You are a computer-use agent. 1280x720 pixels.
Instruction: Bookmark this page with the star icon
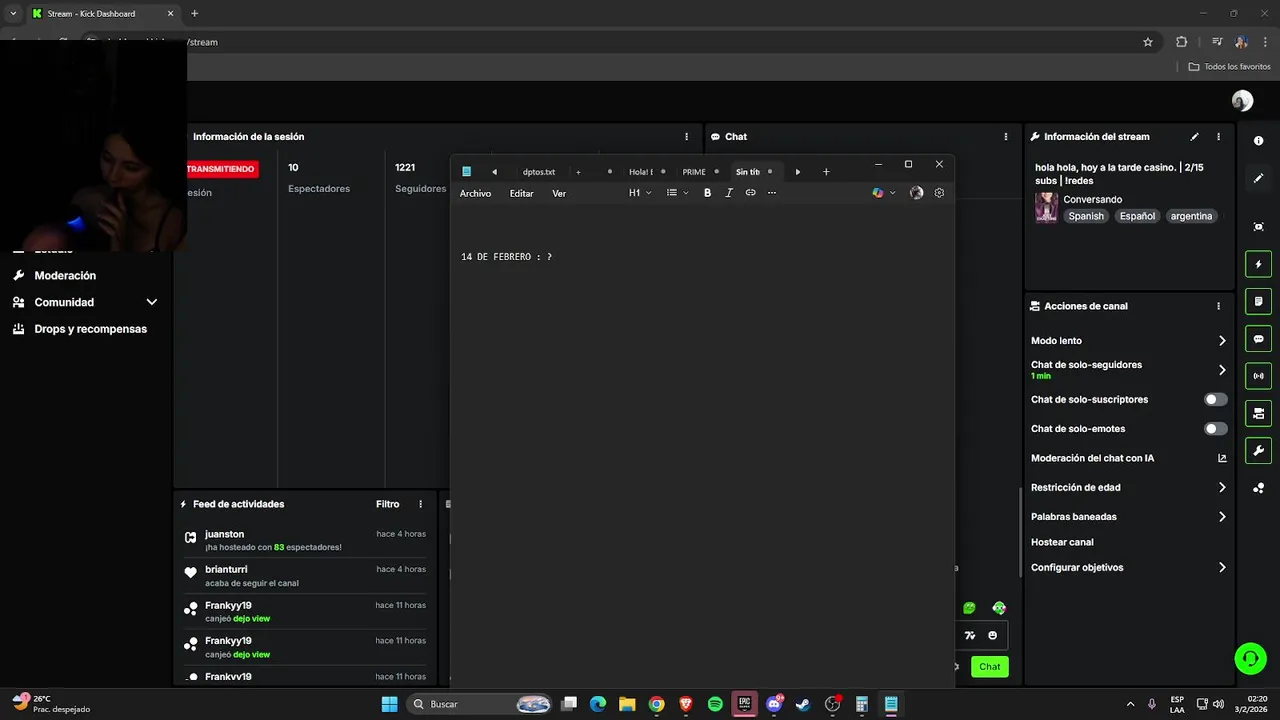(1148, 42)
